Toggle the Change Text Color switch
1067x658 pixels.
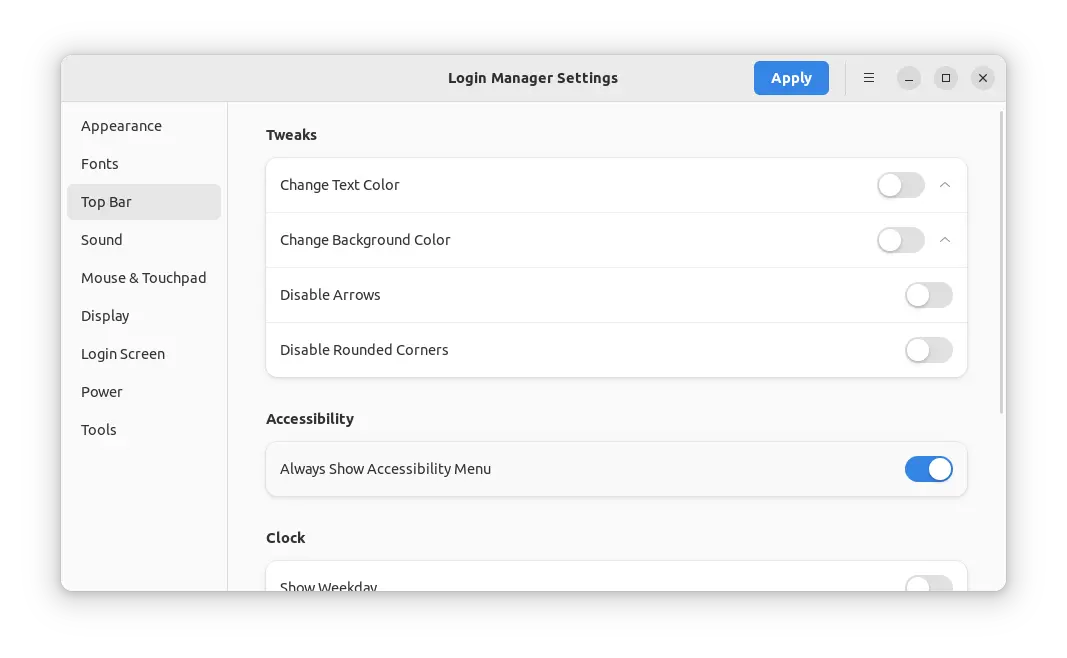900,185
